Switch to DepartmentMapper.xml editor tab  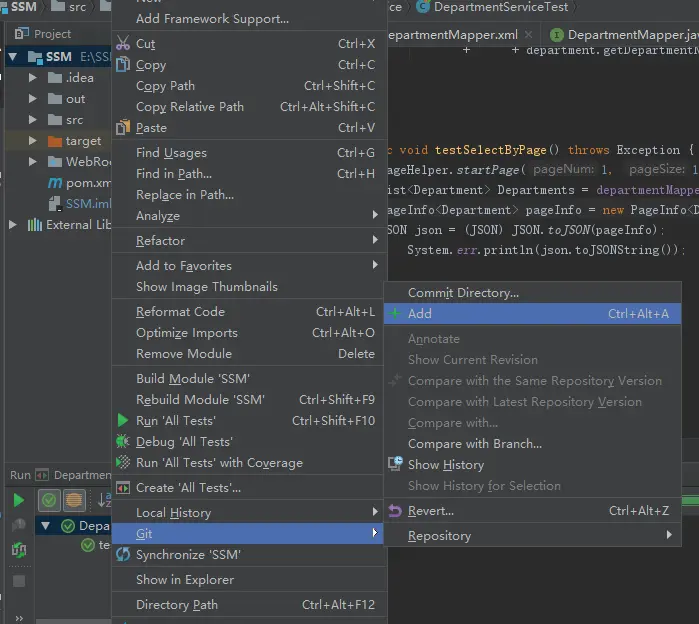pyautogui.click(x=452, y=35)
